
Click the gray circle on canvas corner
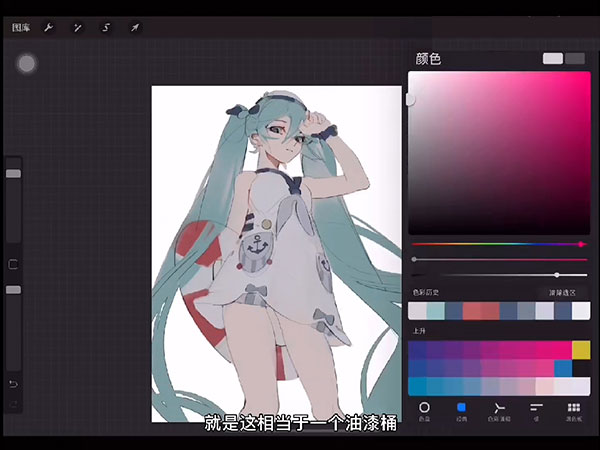(x=27, y=64)
